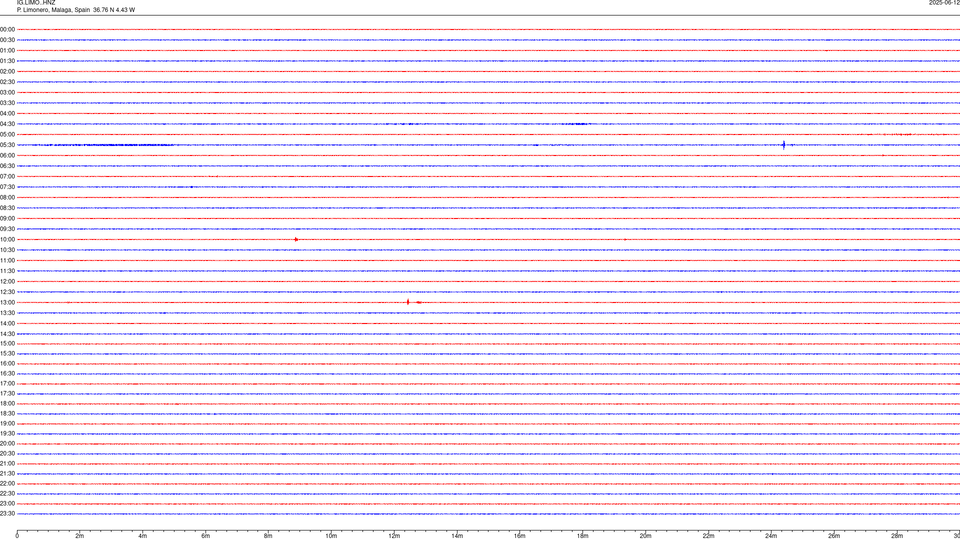
Task: Select the '15:00' row time label
Action: pos(7,343)
